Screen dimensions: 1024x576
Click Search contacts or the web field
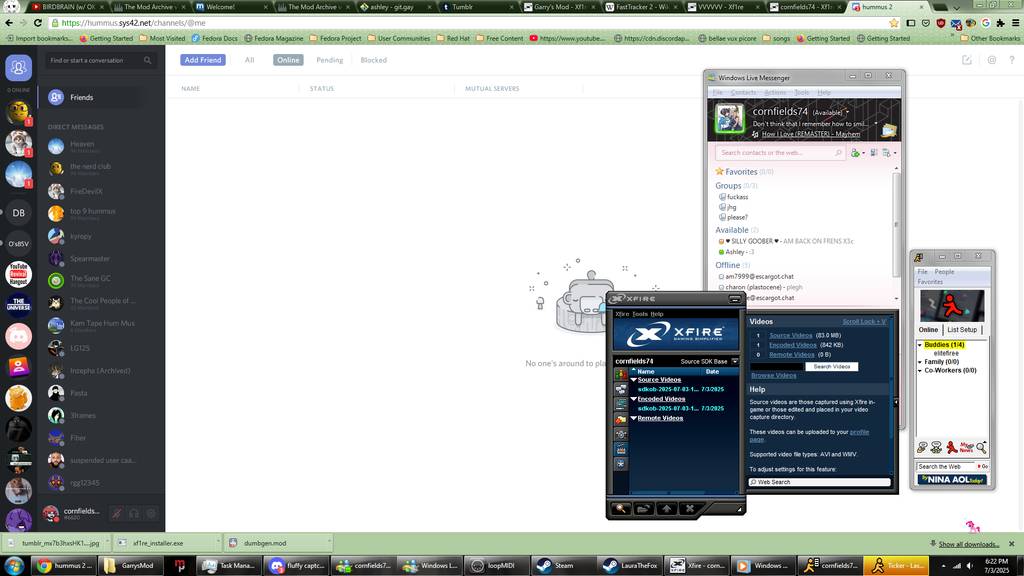pos(780,153)
